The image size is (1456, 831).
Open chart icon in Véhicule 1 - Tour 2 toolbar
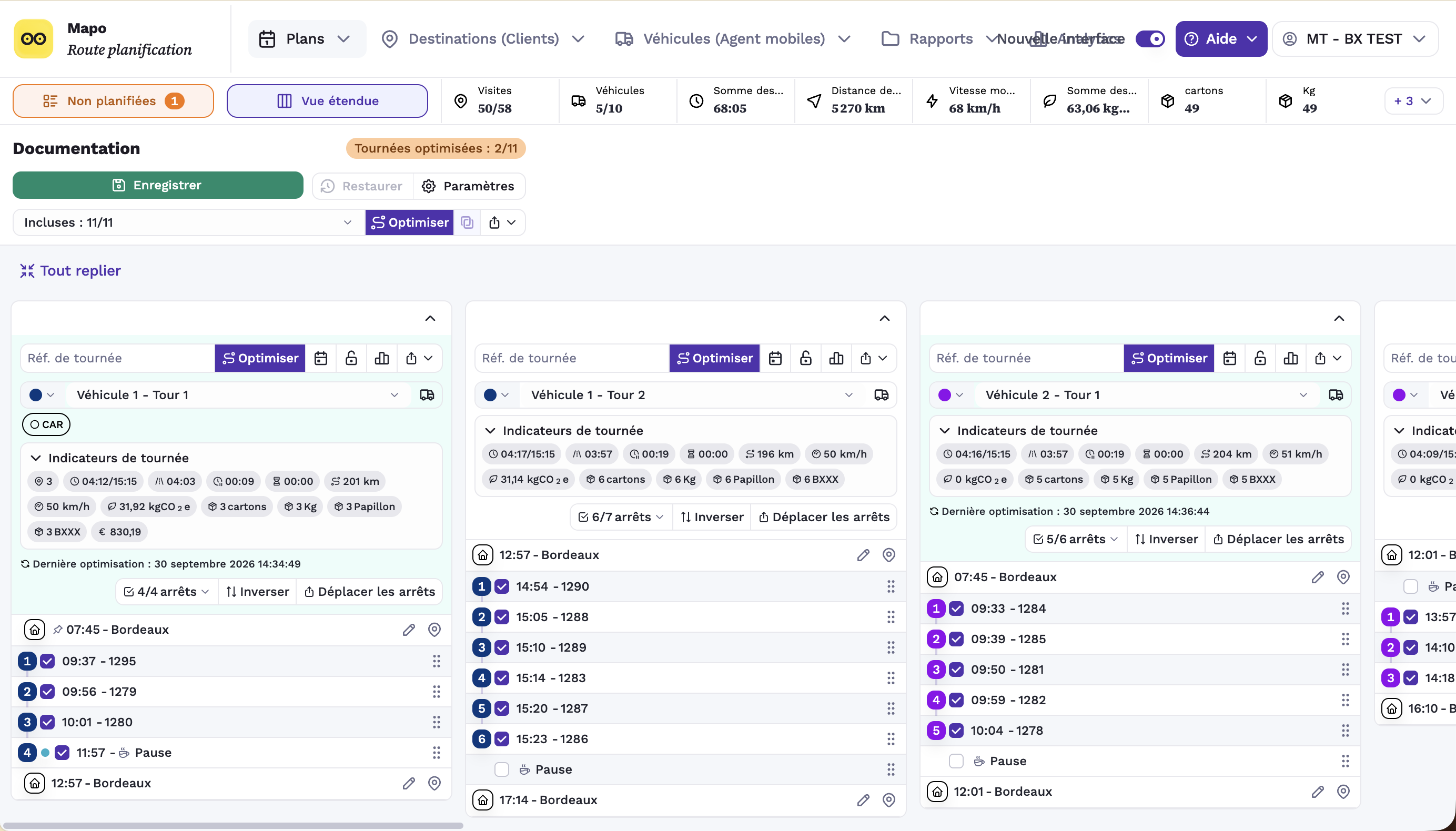836,358
